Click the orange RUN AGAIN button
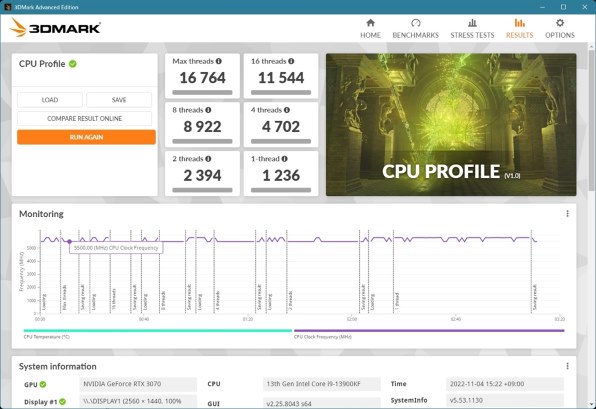Image resolution: width=596 pixels, height=409 pixels. click(x=86, y=137)
